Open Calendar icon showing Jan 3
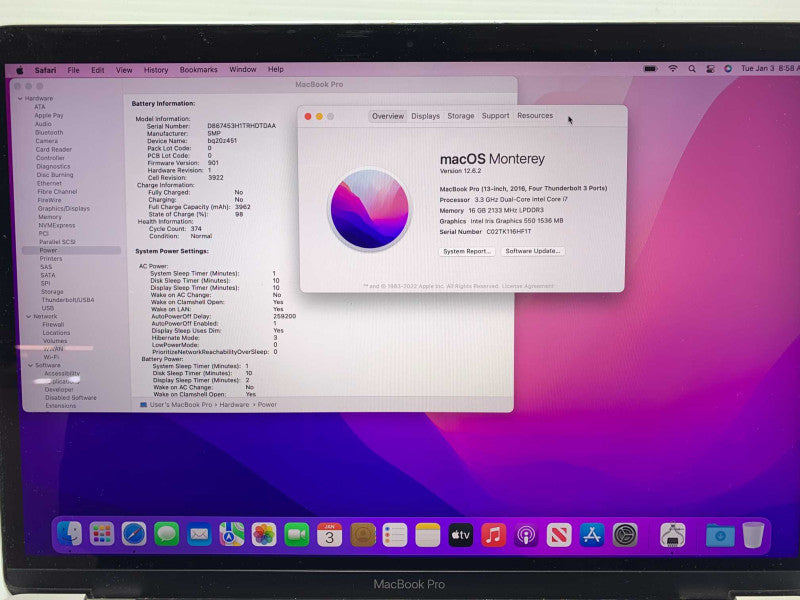The height and width of the screenshot is (600, 800). tap(330, 534)
